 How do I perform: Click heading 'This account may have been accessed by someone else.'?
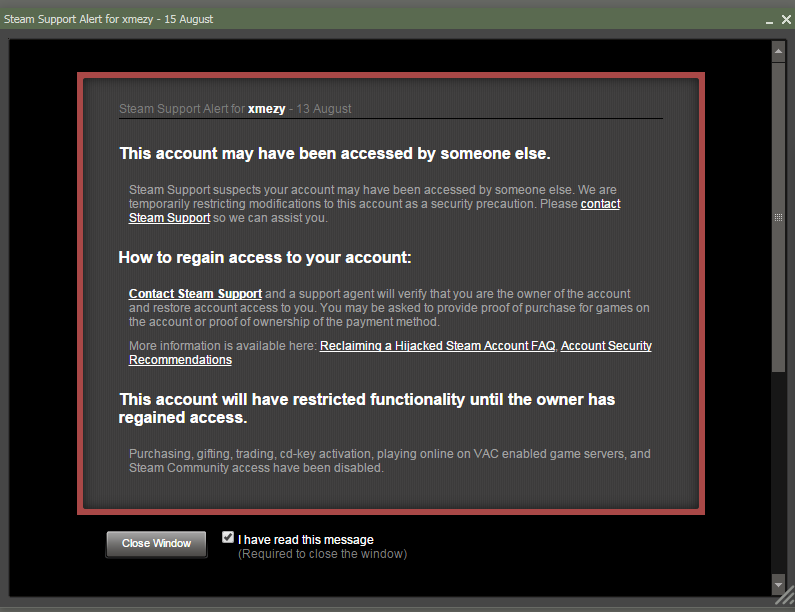click(335, 154)
